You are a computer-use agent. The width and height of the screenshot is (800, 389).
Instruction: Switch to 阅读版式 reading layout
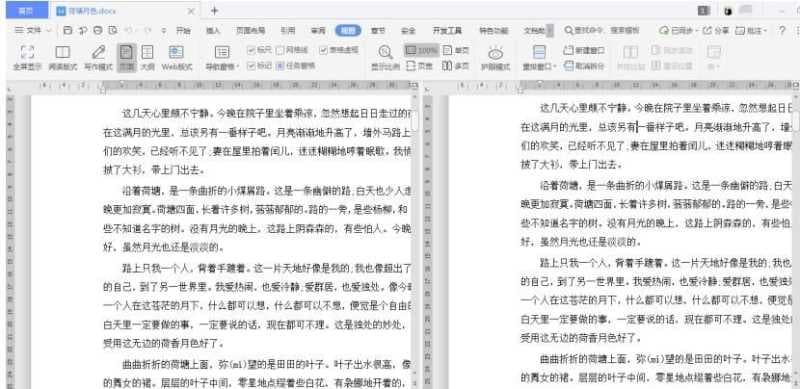pyautogui.click(x=63, y=57)
